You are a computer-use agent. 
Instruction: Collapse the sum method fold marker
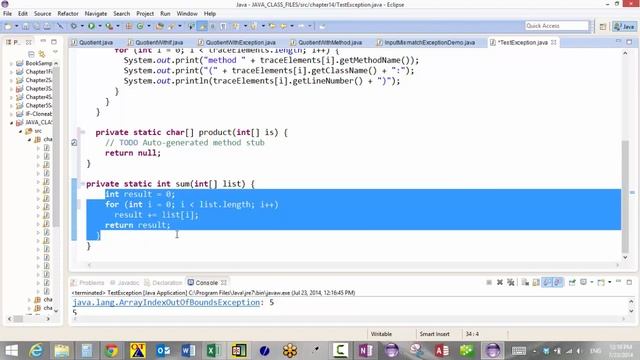click(x=82, y=184)
